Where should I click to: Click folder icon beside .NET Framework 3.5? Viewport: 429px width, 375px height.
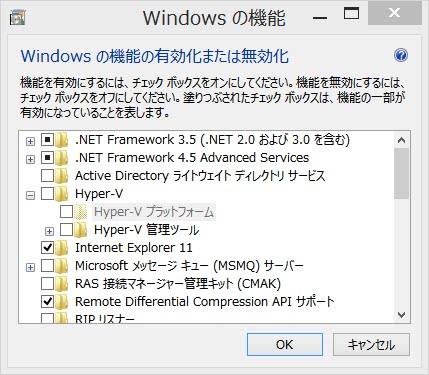click(x=62, y=140)
